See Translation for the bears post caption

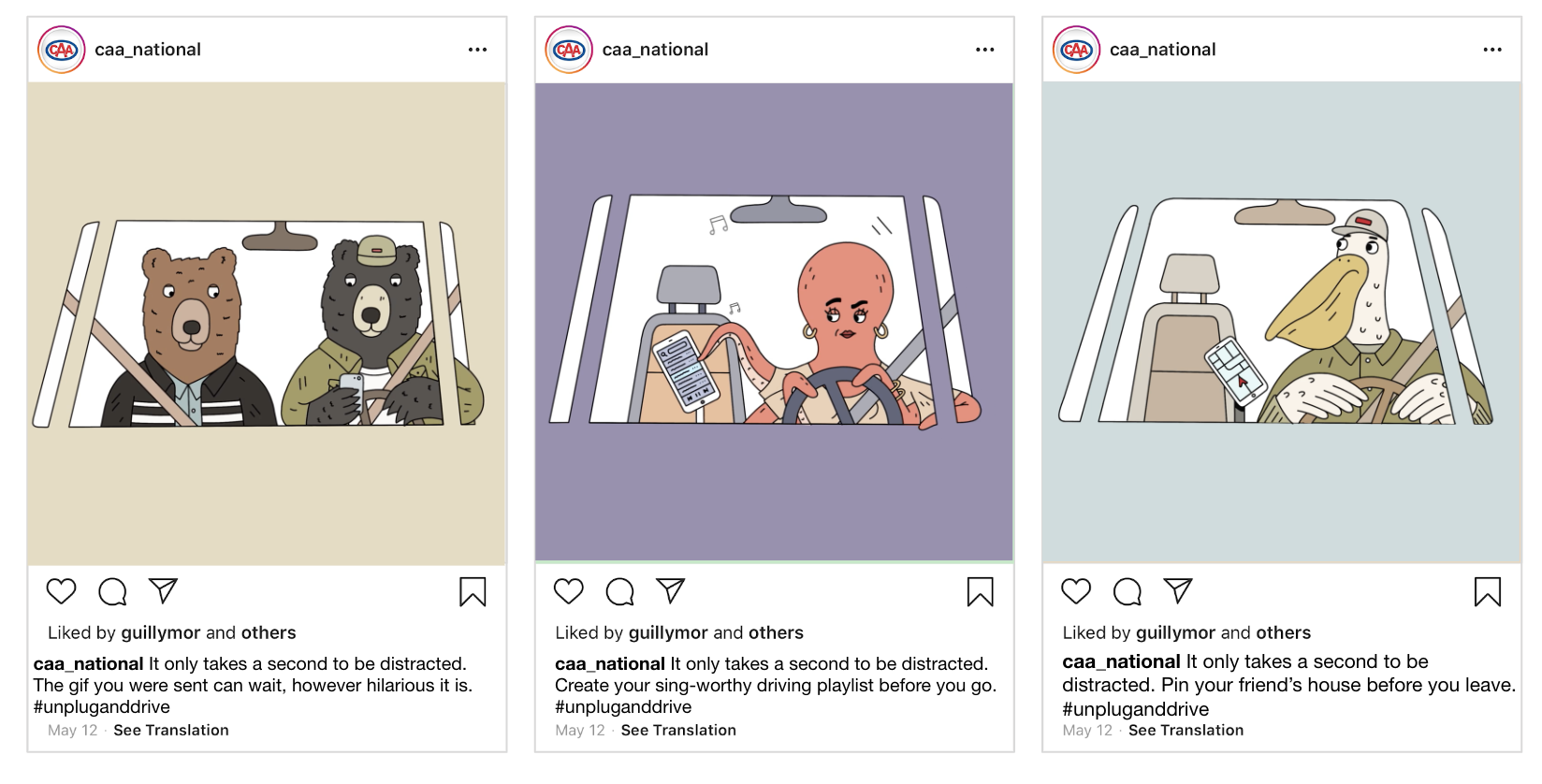point(171,730)
